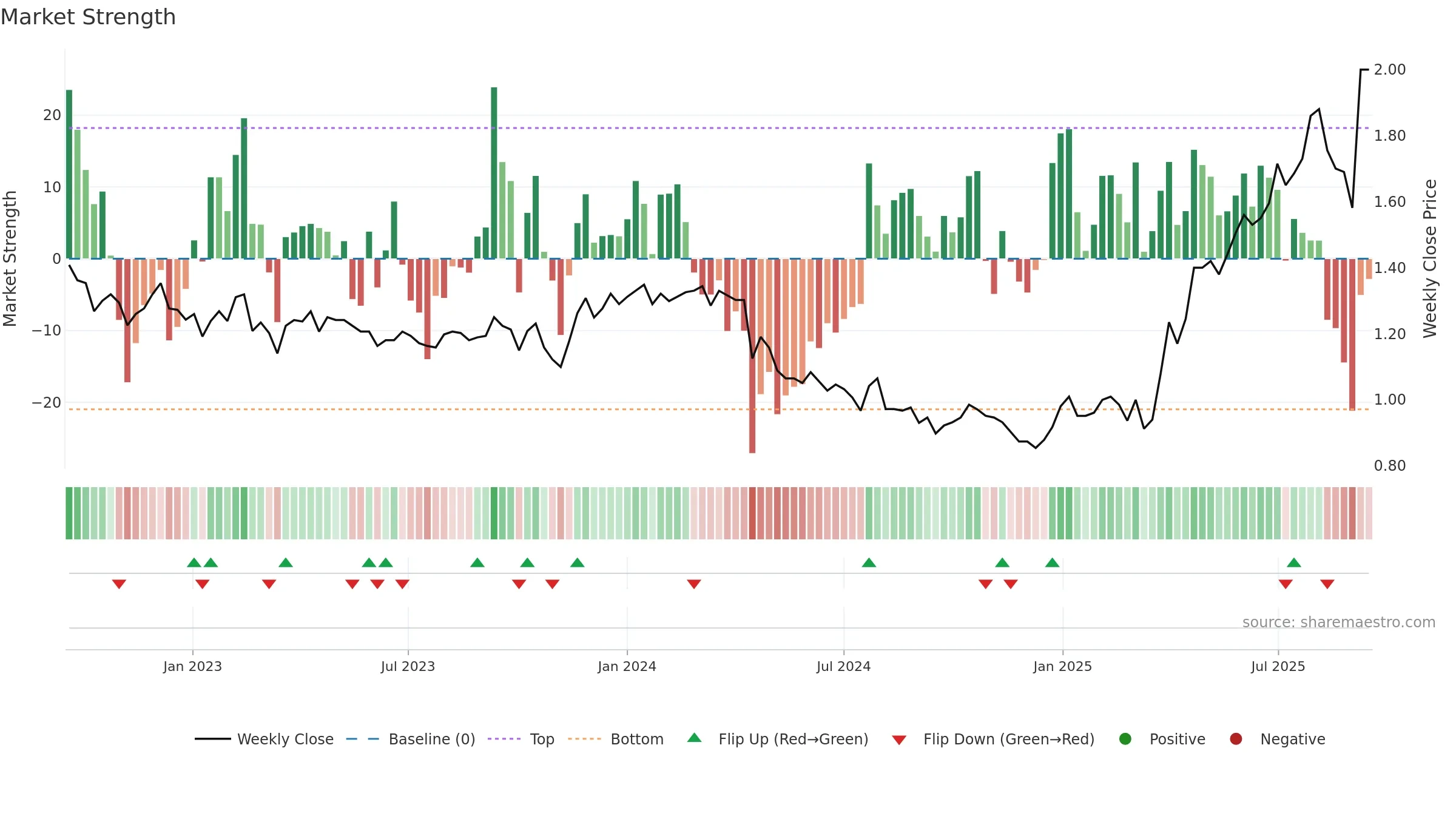The width and height of the screenshot is (1456, 819).
Task: Toggle the Bottom legend entry
Action: click(615, 739)
